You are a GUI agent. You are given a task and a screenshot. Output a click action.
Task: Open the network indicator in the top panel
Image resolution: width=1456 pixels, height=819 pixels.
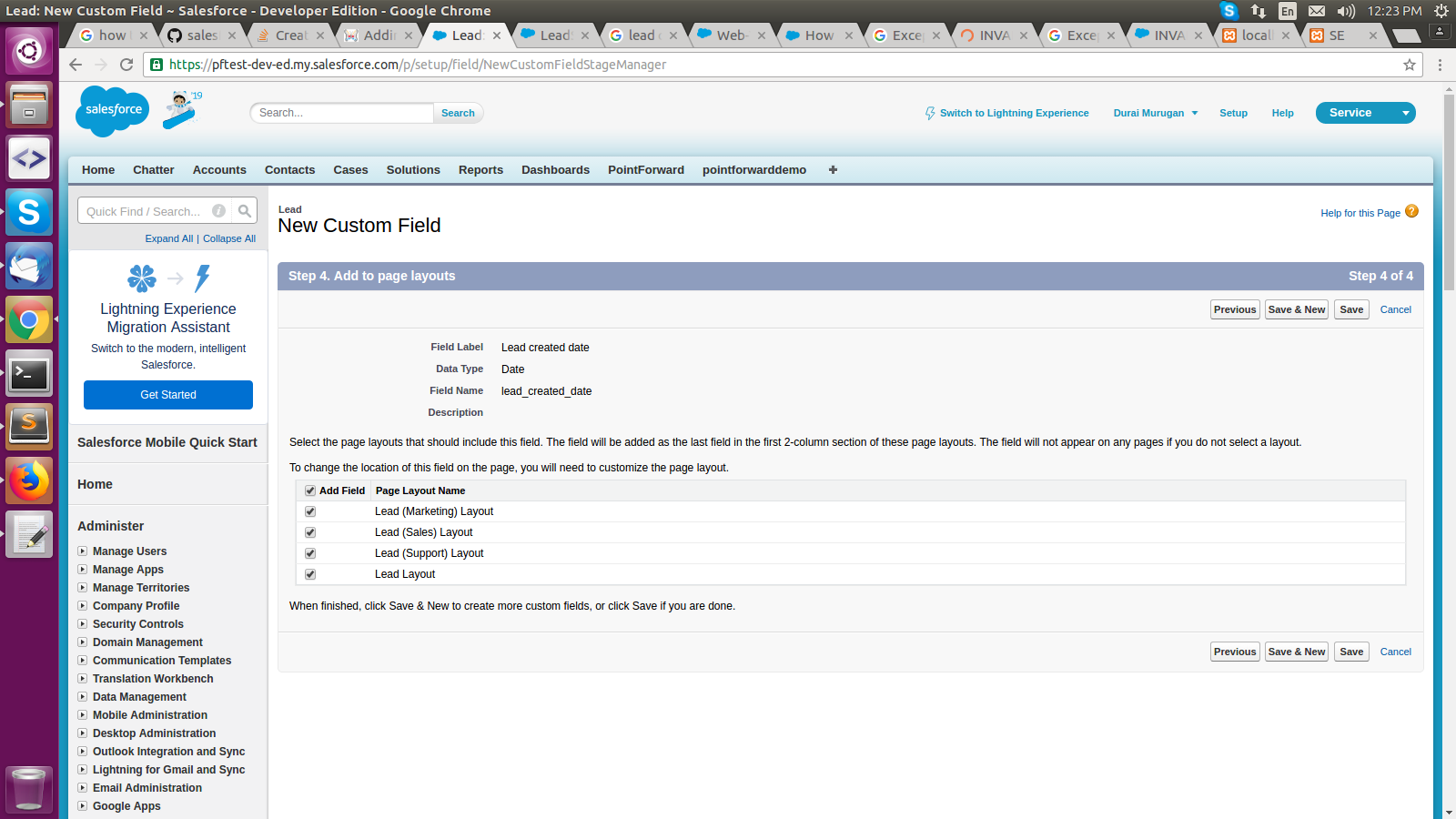tap(1259, 11)
